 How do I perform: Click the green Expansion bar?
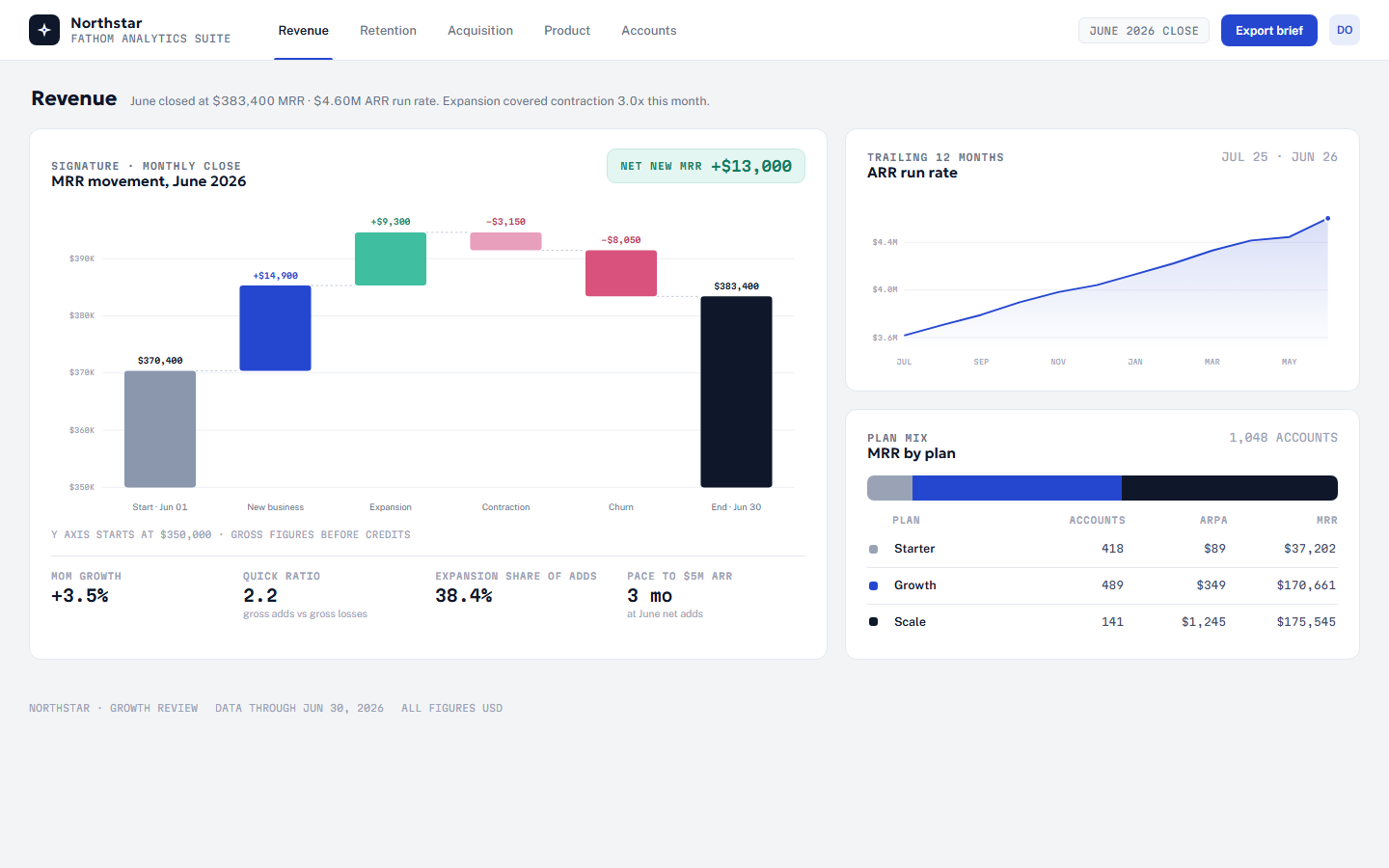click(x=391, y=258)
